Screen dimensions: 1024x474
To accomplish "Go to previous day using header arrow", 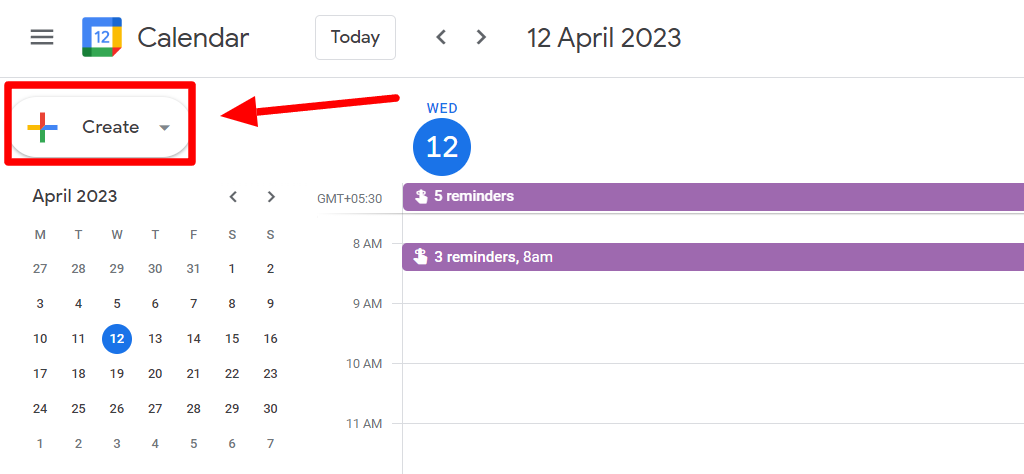I will tap(441, 38).
